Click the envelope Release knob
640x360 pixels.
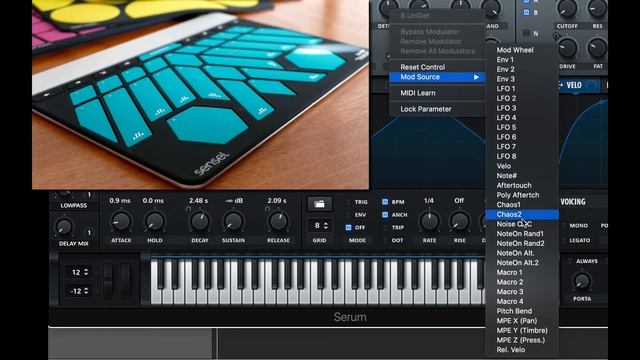pos(278,222)
